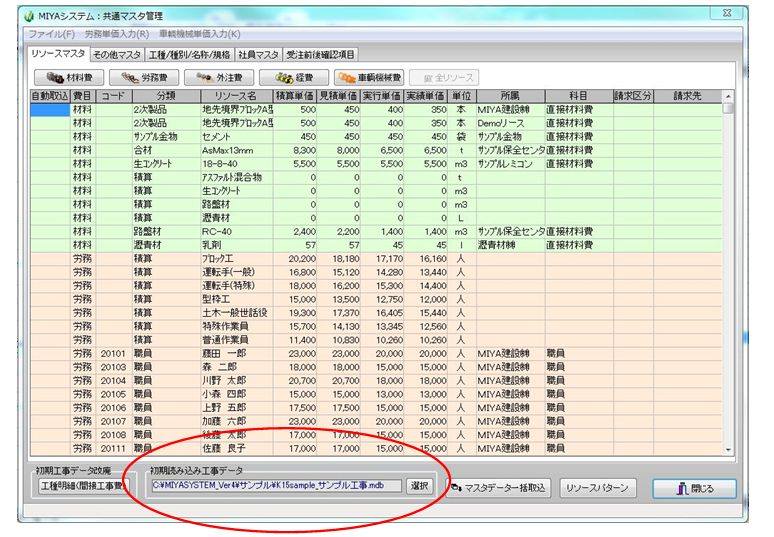Viewport: 774px width, 537px height.
Task: Select the 川野 太郎 employee row
Action: click(x=376, y=381)
